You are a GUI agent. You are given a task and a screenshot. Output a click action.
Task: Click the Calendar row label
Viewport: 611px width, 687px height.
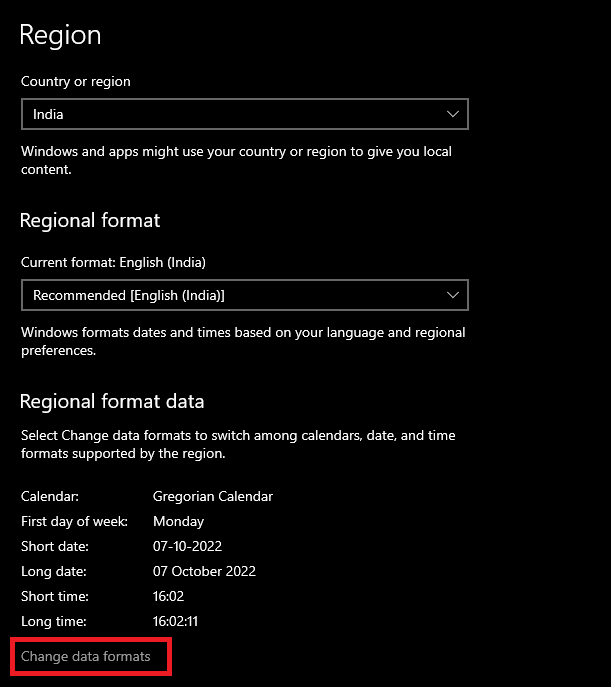click(x=50, y=496)
